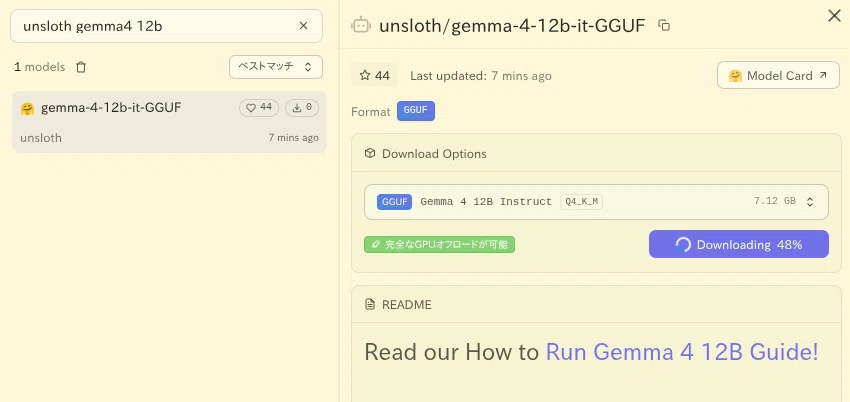Open the Model Card link
The height and width of the screenshot is (402, 850).
tap(778, 75)
